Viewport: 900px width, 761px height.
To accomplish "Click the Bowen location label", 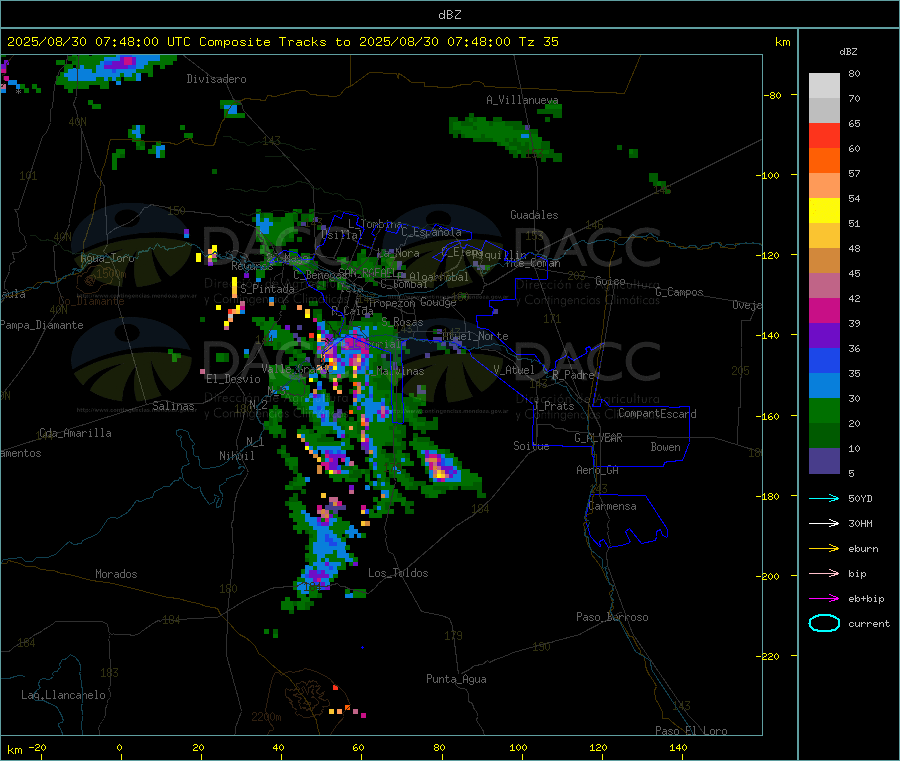I will [666, 447].
